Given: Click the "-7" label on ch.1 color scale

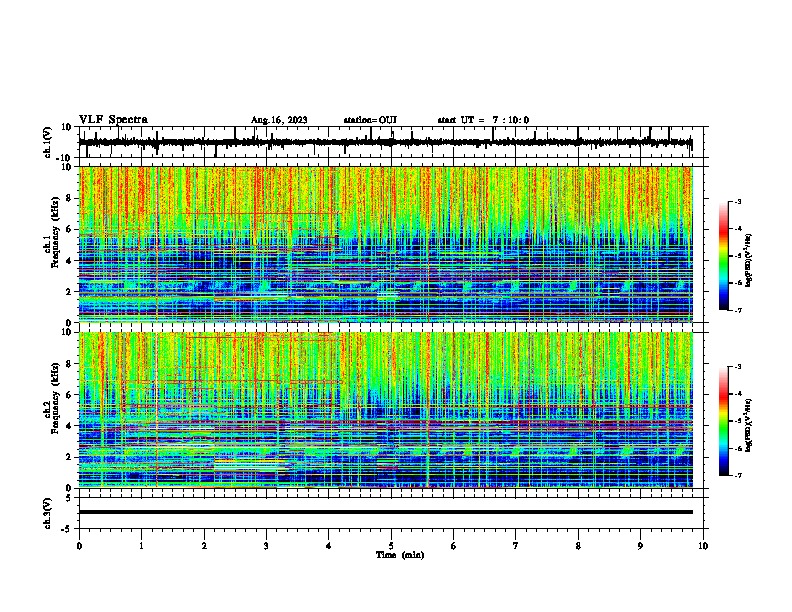Looking at the screenshot, I should [737, 310].
